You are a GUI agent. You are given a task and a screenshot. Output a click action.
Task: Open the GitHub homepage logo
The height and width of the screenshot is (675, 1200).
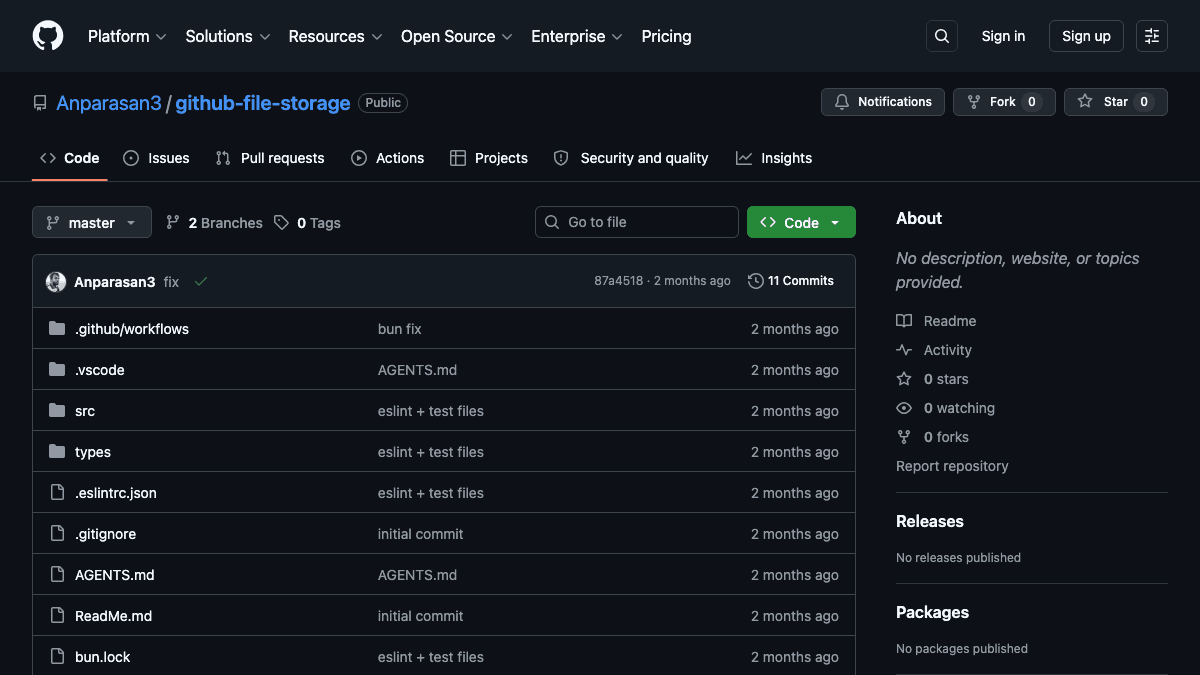tap(48, 36)
